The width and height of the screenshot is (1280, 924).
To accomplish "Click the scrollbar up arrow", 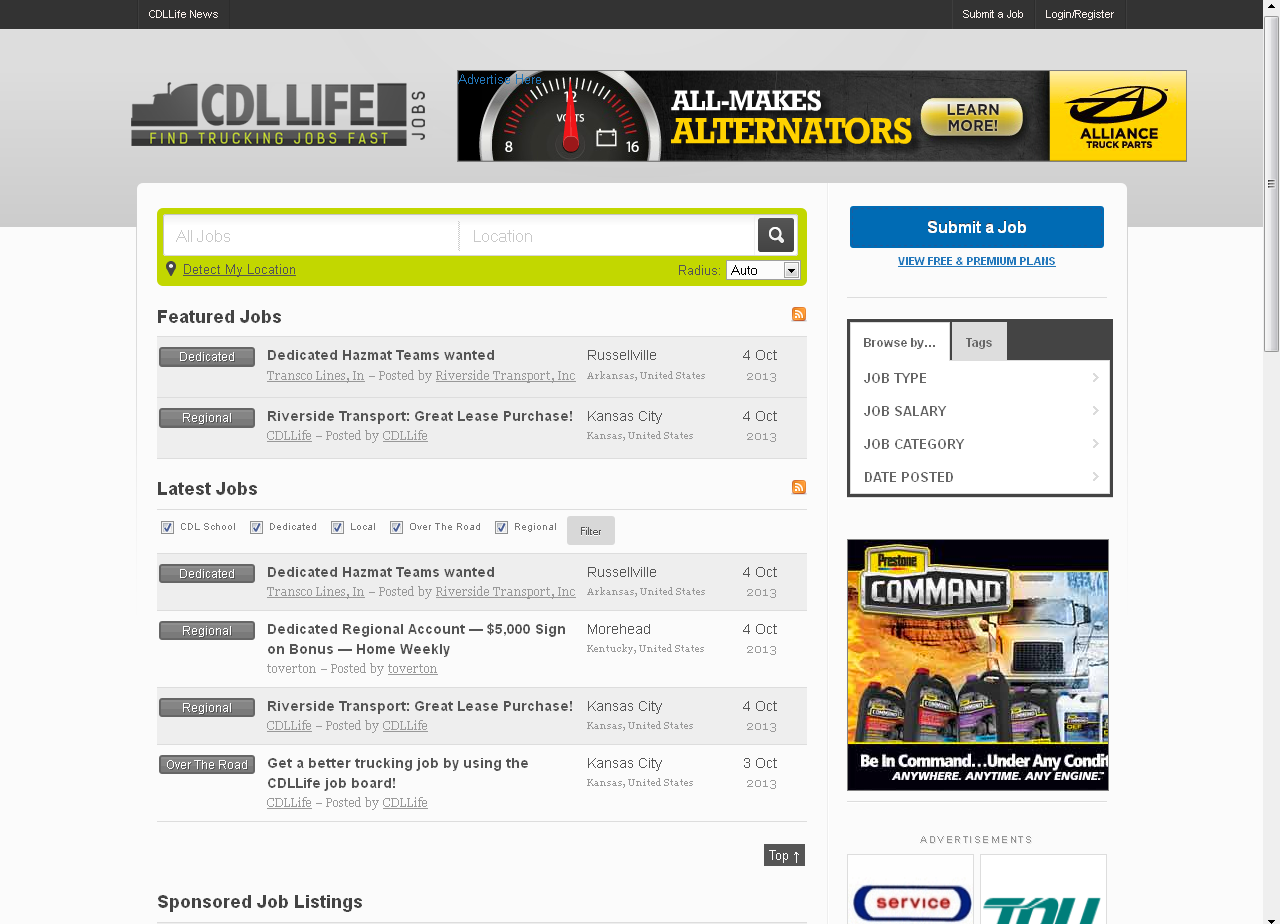I will tap(1272, 8).
